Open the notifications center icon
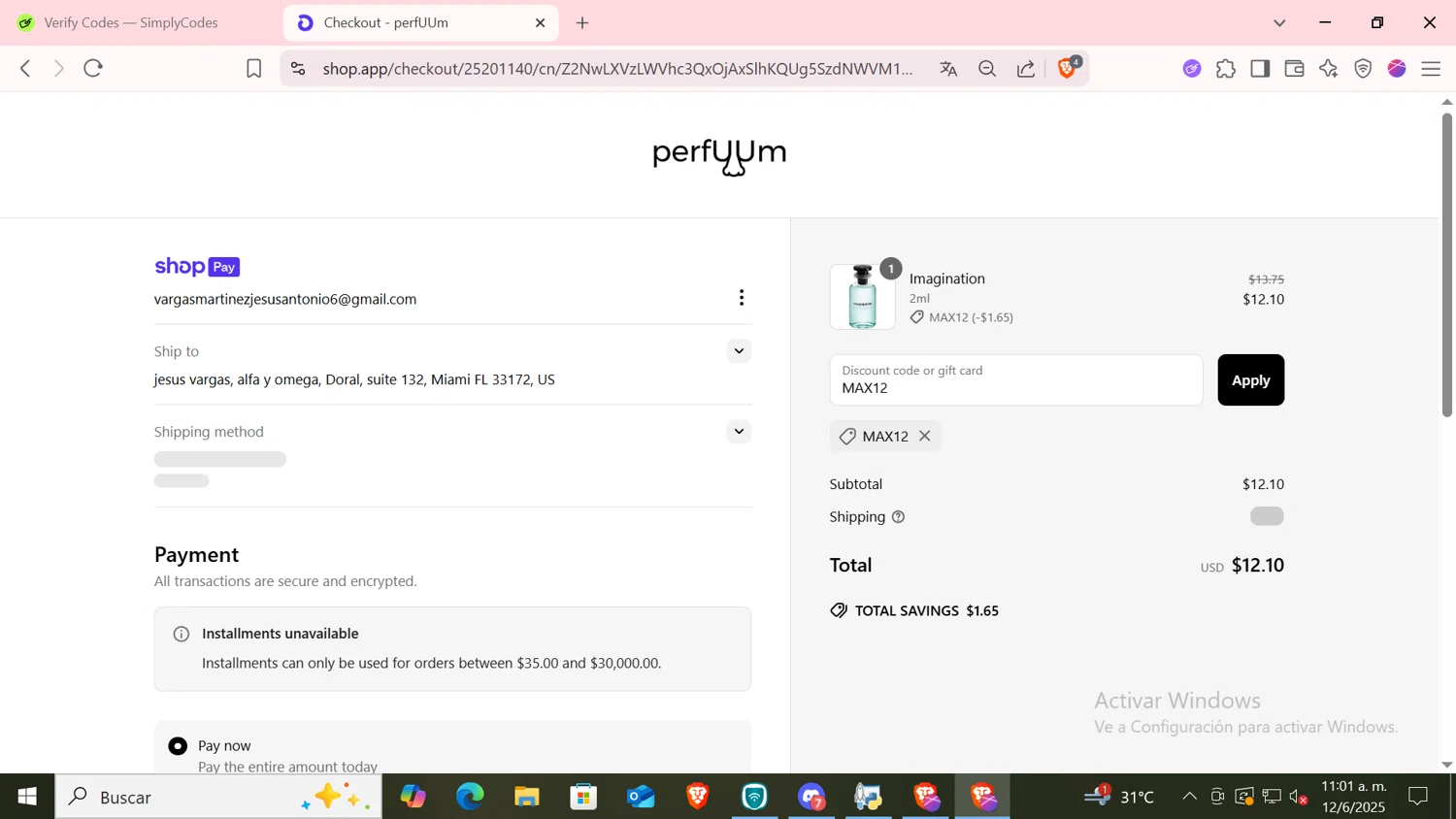This screenshot has width=1456, height=819. (1418, 797)
